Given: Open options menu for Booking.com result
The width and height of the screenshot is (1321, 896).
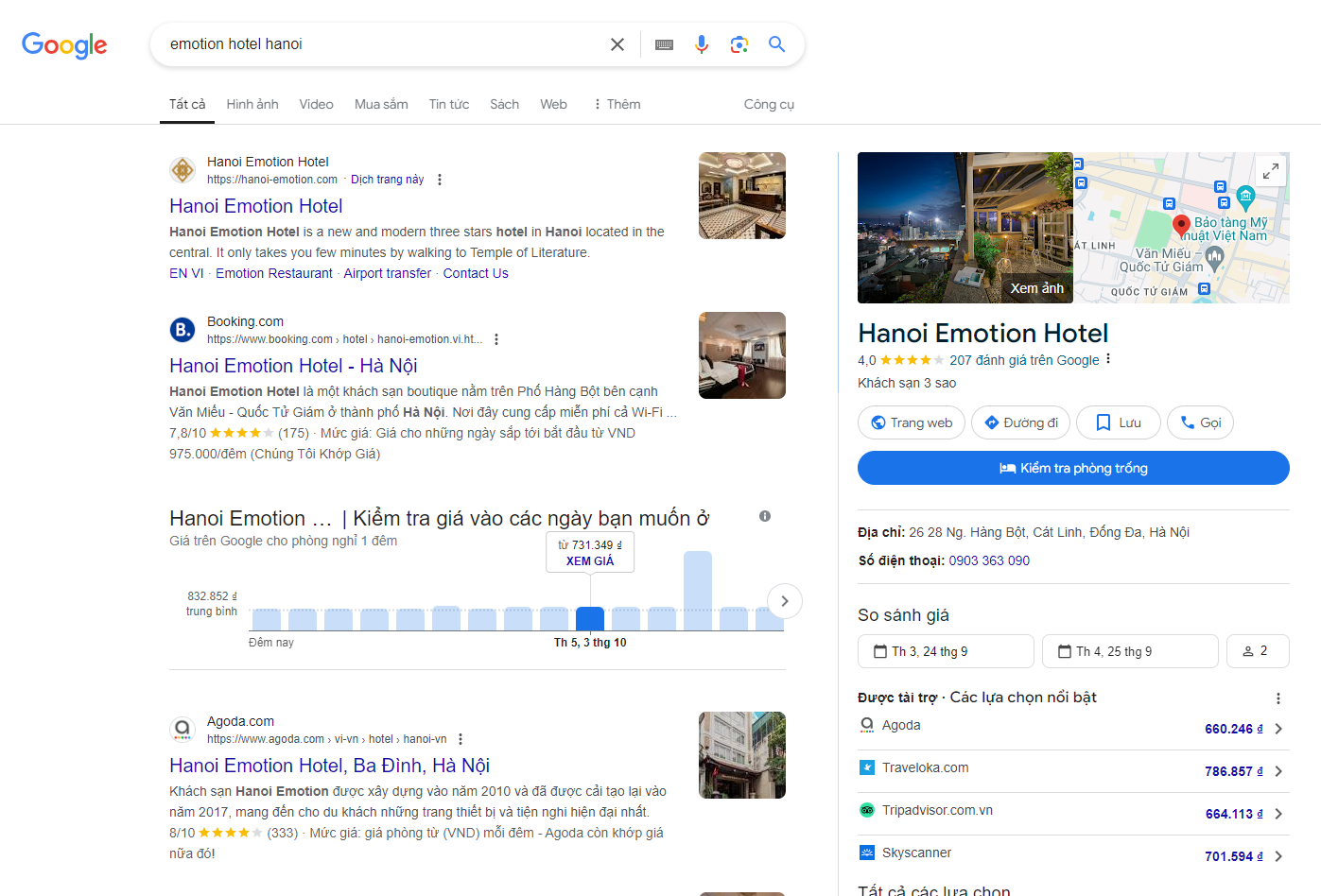Looking at the screenshot, I should coord(496,339).
